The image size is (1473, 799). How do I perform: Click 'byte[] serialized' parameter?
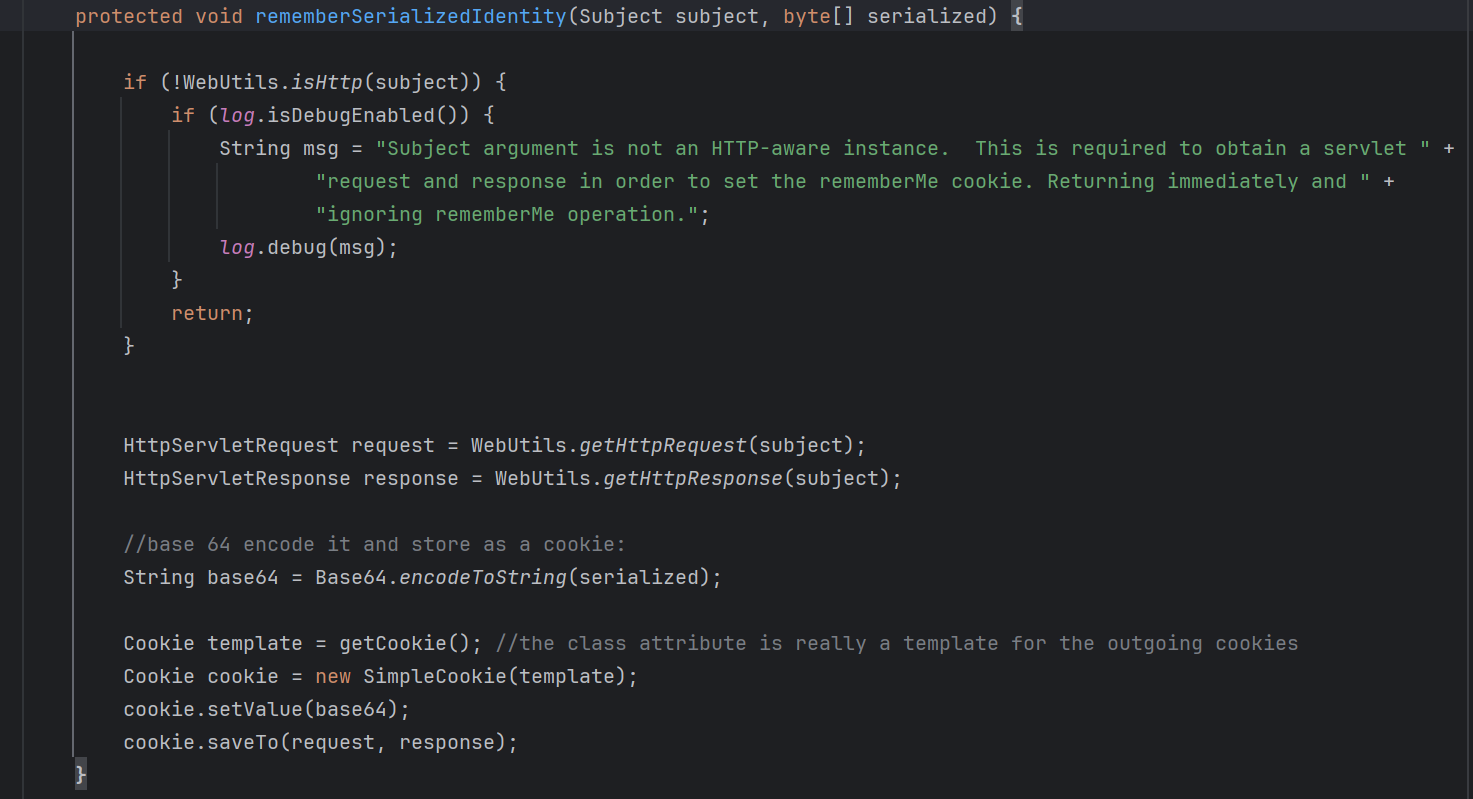coord(885,17)
